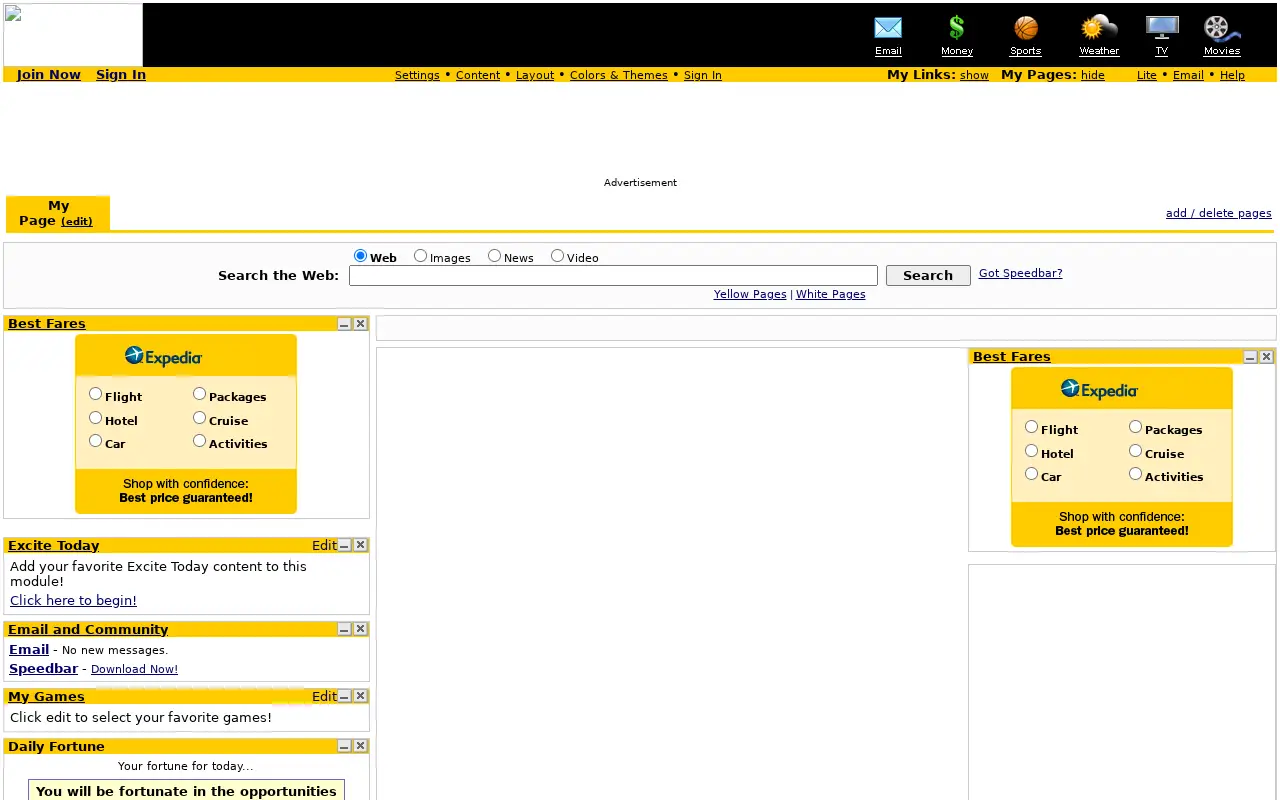Hide the My Pages section
This screenshot has width=1280, height=800.
(x=1093, y=75)
